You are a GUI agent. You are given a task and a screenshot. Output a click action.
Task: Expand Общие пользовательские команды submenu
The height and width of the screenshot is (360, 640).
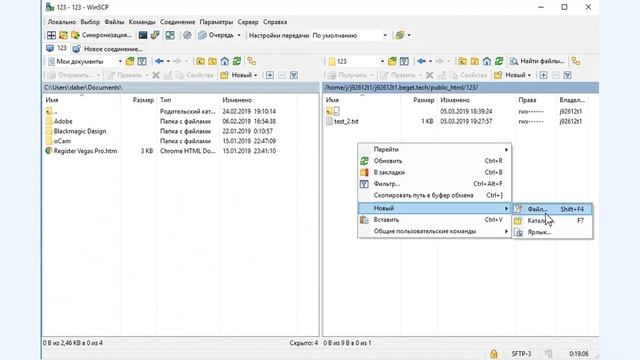click(x=434, y=231)
